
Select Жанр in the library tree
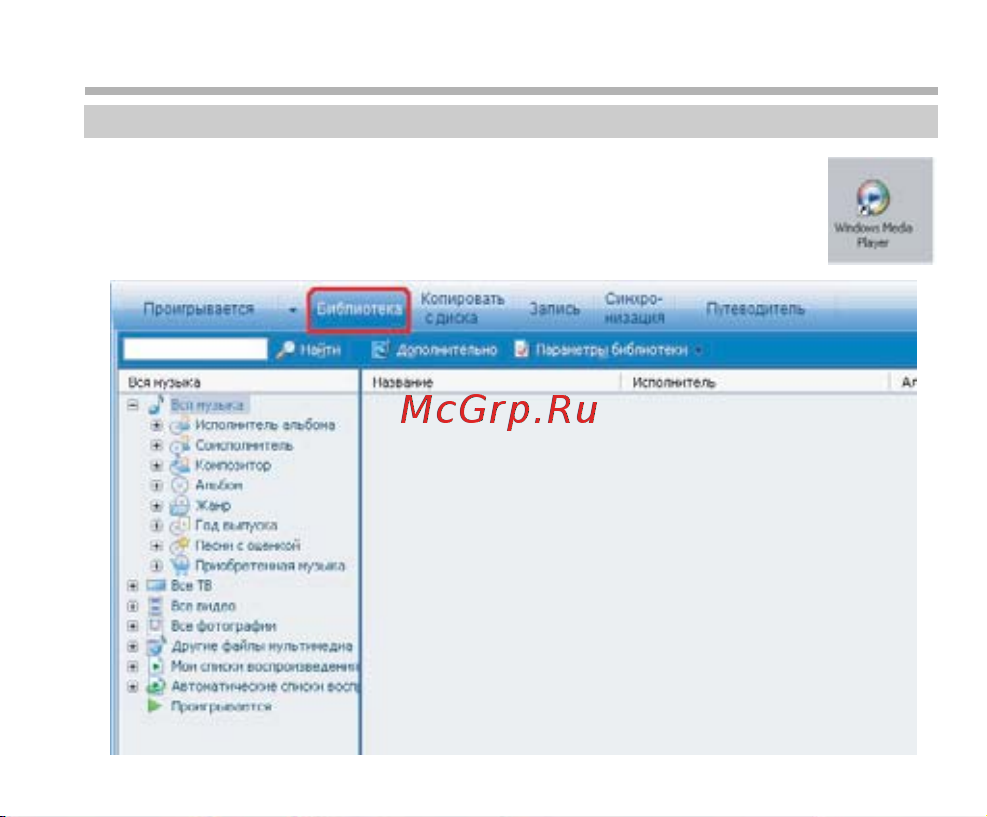[x=213, y=505]
